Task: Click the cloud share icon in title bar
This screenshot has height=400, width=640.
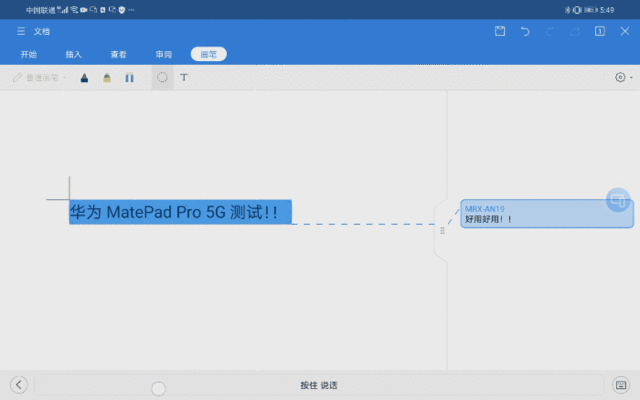Action: click(575, 31)
